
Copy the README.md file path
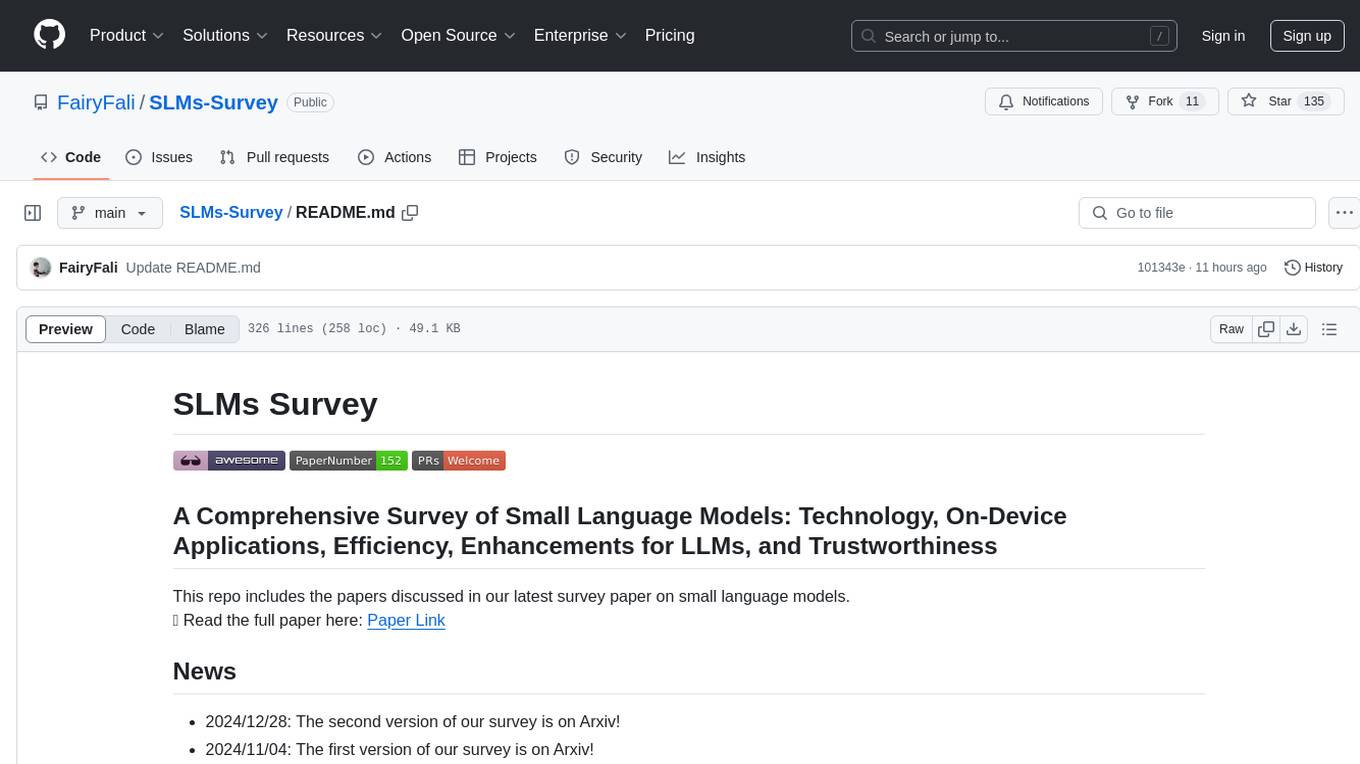(410, 213)
